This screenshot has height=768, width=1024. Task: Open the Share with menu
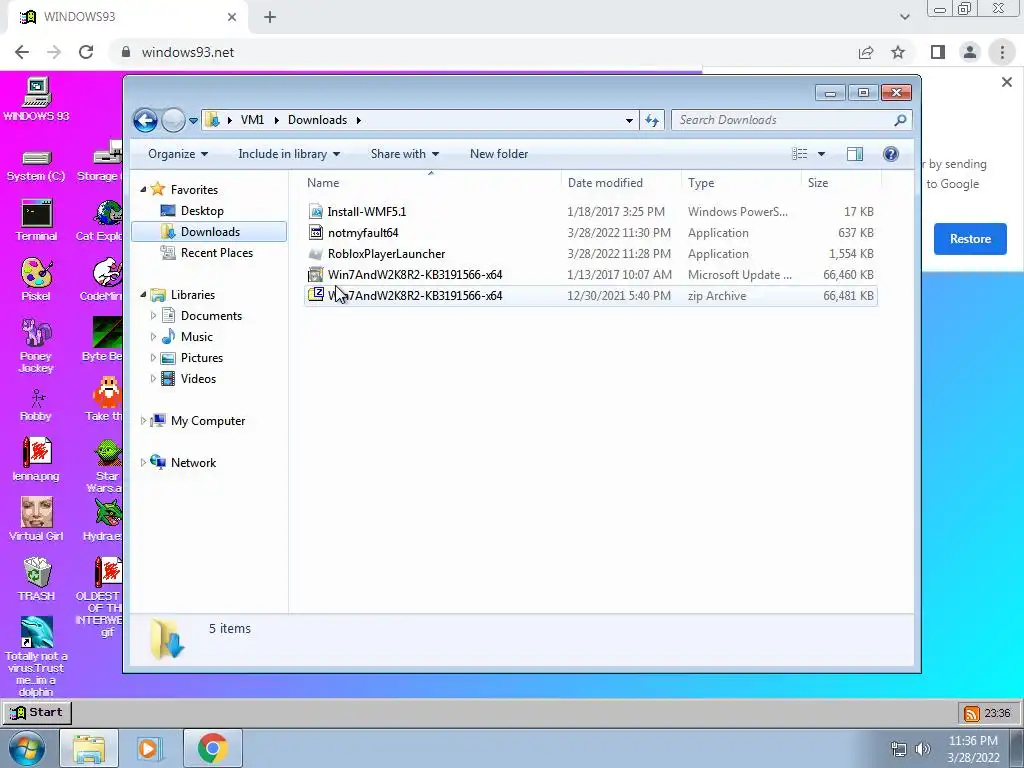coord(404,154)
